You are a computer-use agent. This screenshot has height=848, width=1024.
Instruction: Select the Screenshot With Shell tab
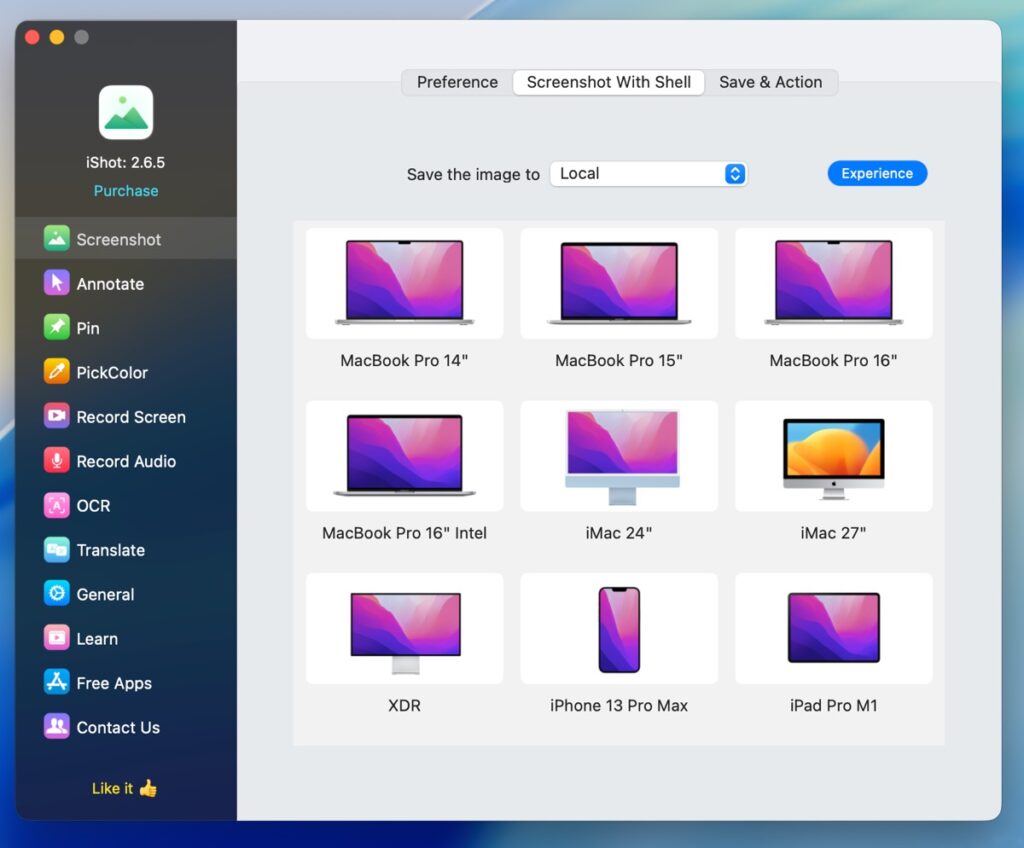pyautogui.click(x=608, y=82)
